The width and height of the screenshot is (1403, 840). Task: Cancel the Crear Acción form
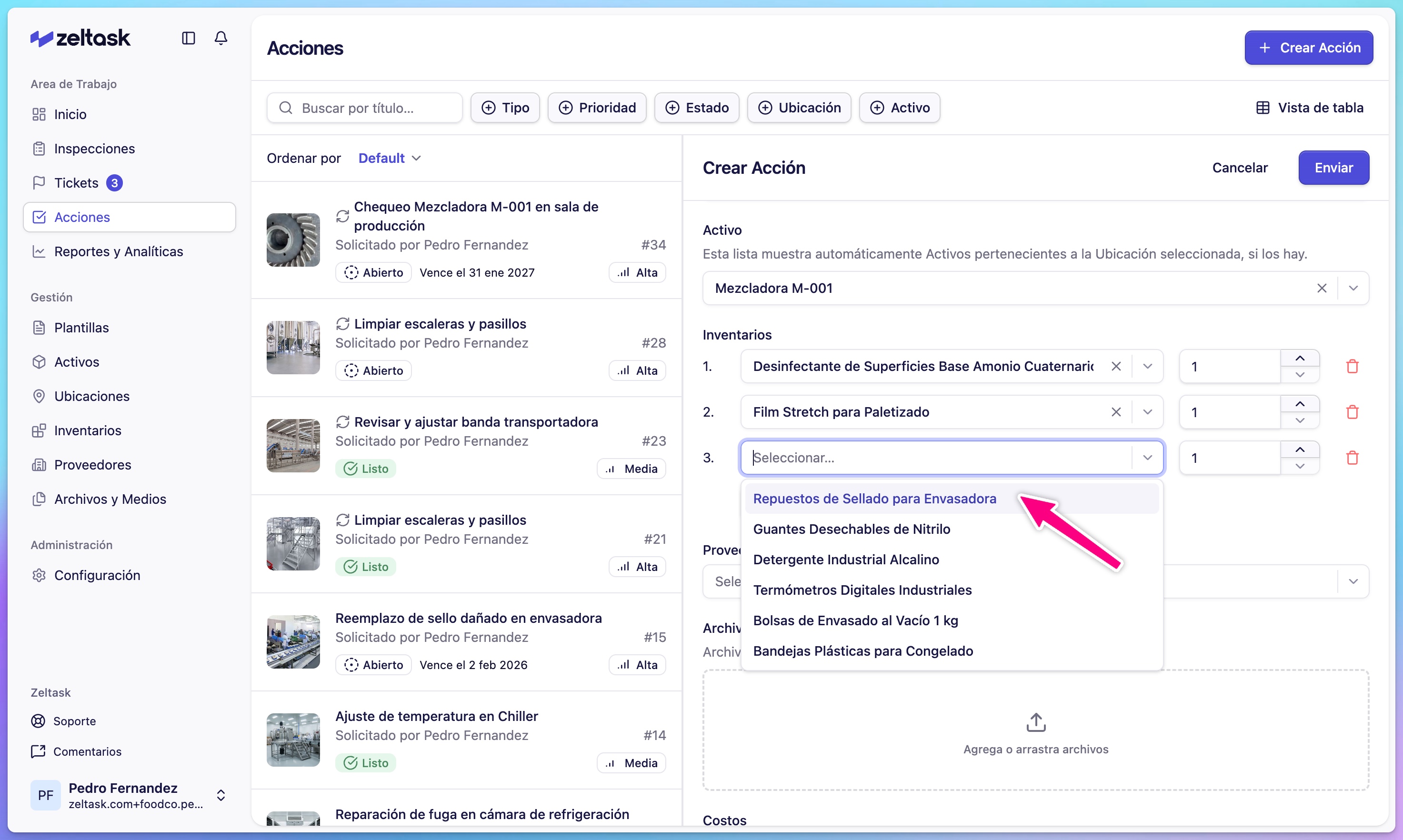(x=1240, y=168)
